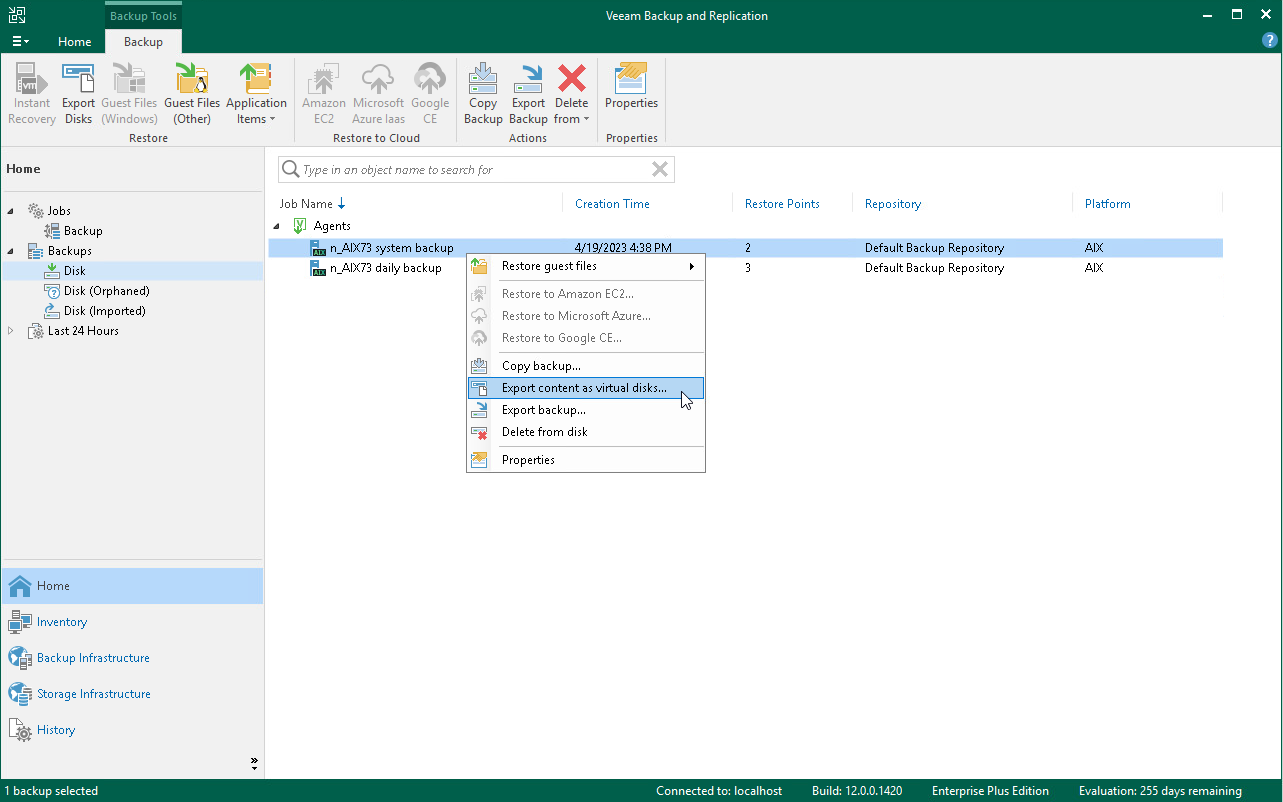Collapse the Backups tree node
This screenshot has height=802, width=1283.
pos(11,251)
